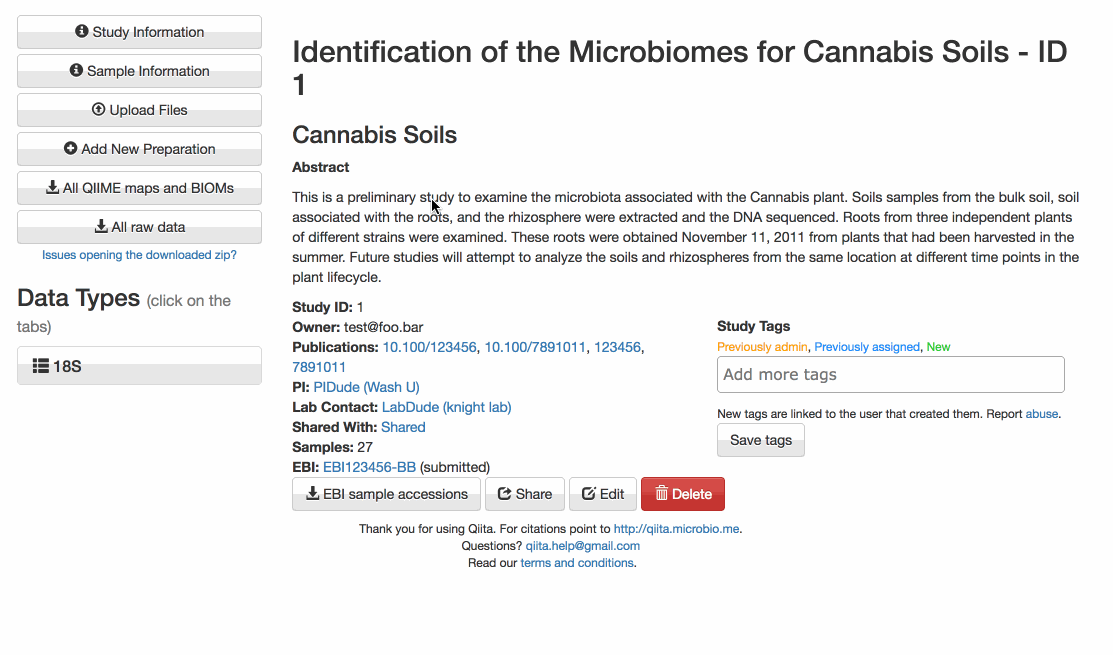Click the Add New Preparation plus icon

pos(70,149)
